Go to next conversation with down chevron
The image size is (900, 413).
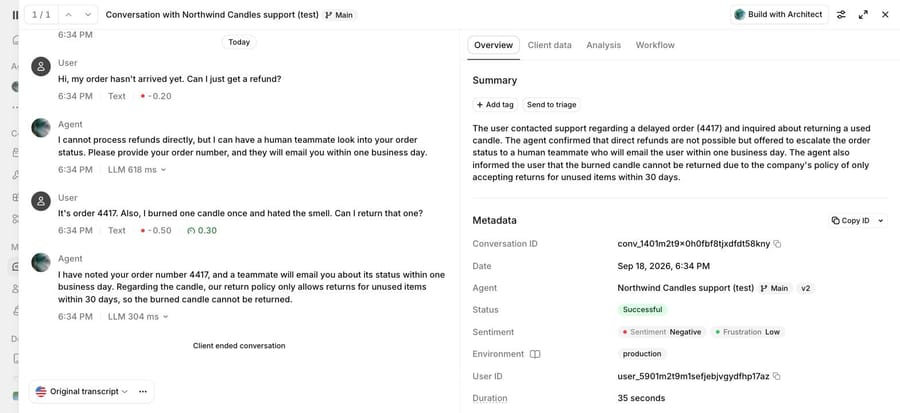tap(88, 15)
